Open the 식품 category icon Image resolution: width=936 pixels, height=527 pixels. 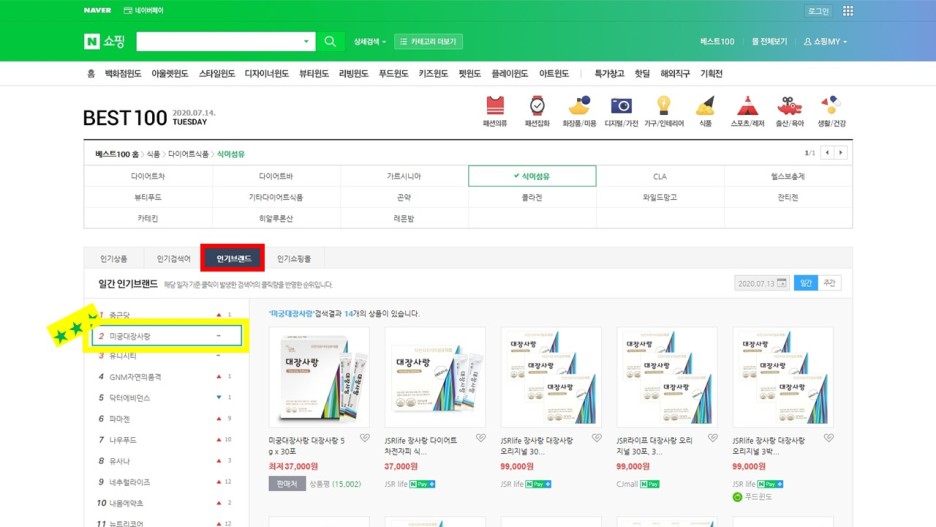coord(706,110)
